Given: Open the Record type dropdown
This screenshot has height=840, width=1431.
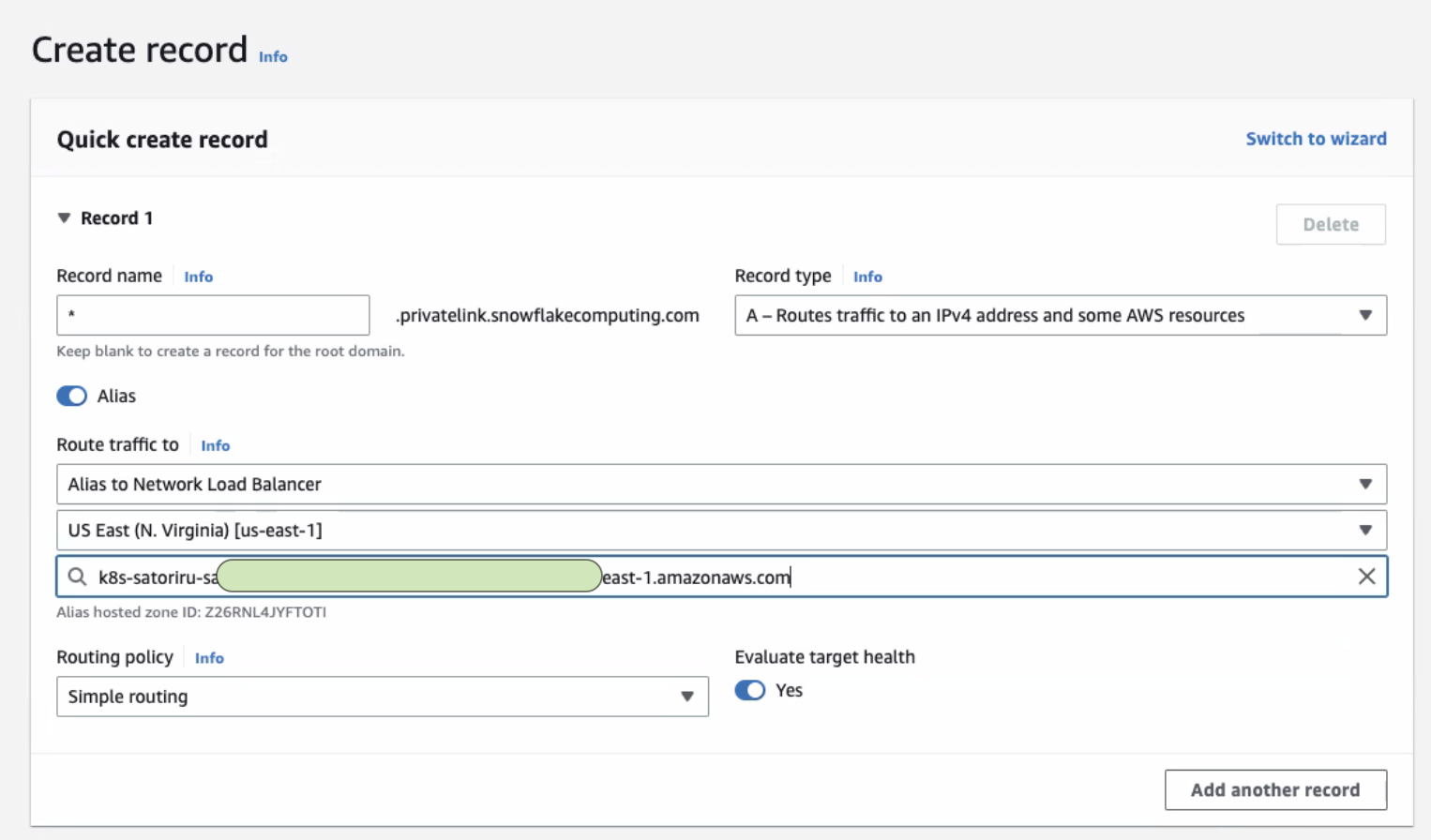Looking at the screenshot, I should [x=1061, y=315].
